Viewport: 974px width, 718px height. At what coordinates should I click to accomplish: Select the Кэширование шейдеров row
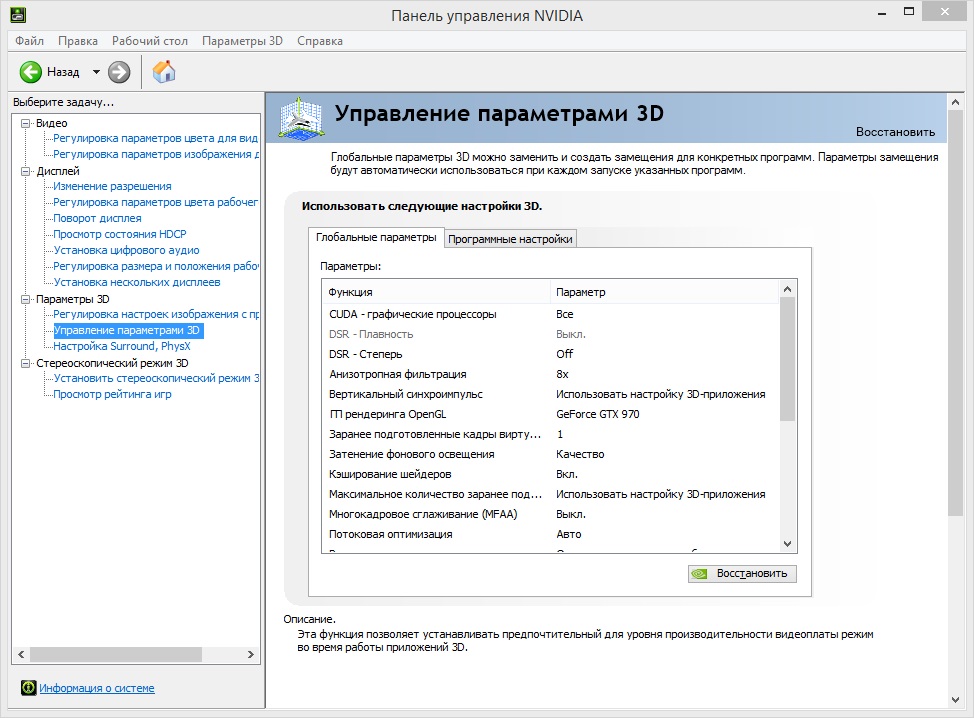click(x=550, y=475)
